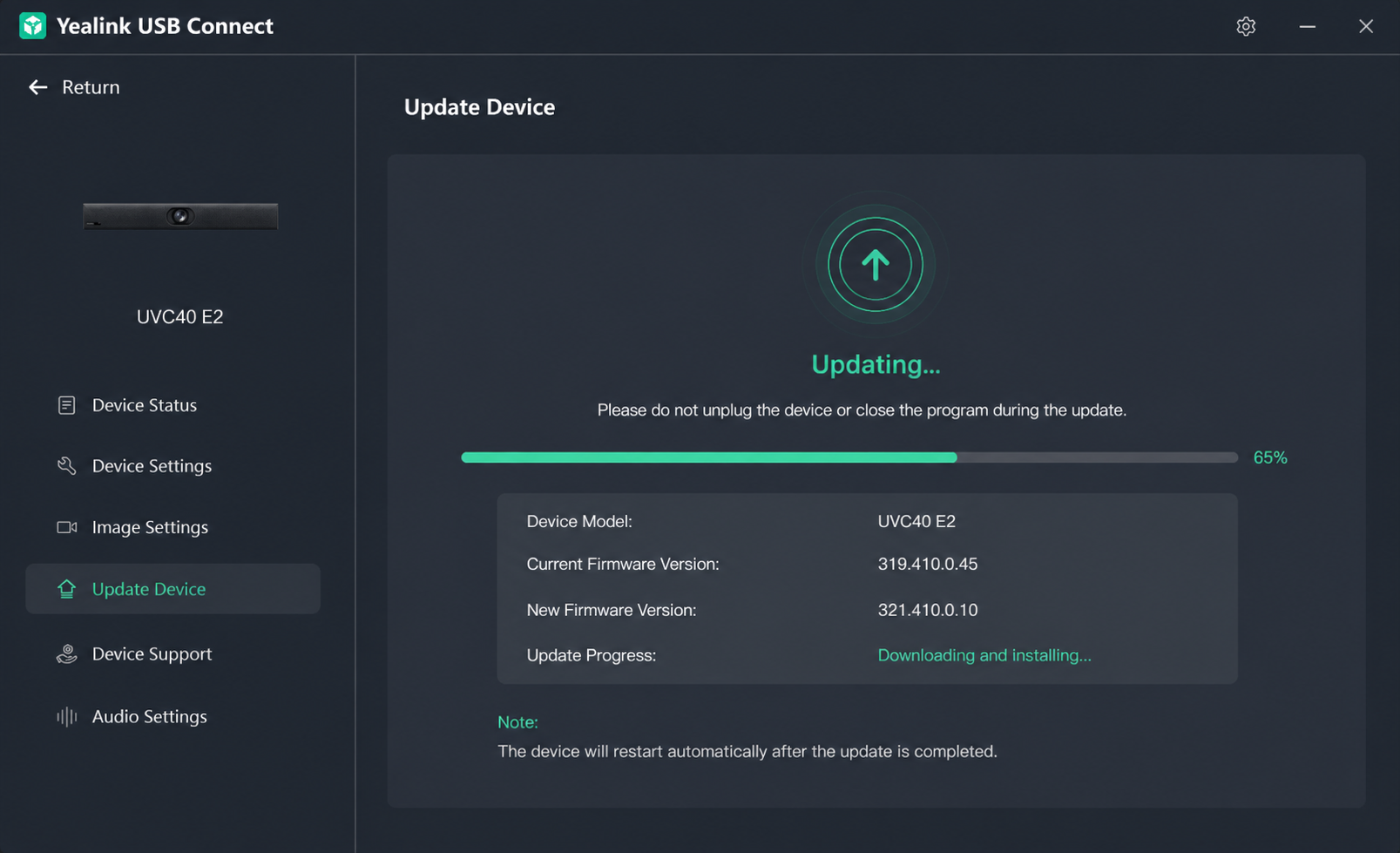Click the Device Model: label
The height and width of the screenshot is (853, 1400).
[x=579, y=521]
